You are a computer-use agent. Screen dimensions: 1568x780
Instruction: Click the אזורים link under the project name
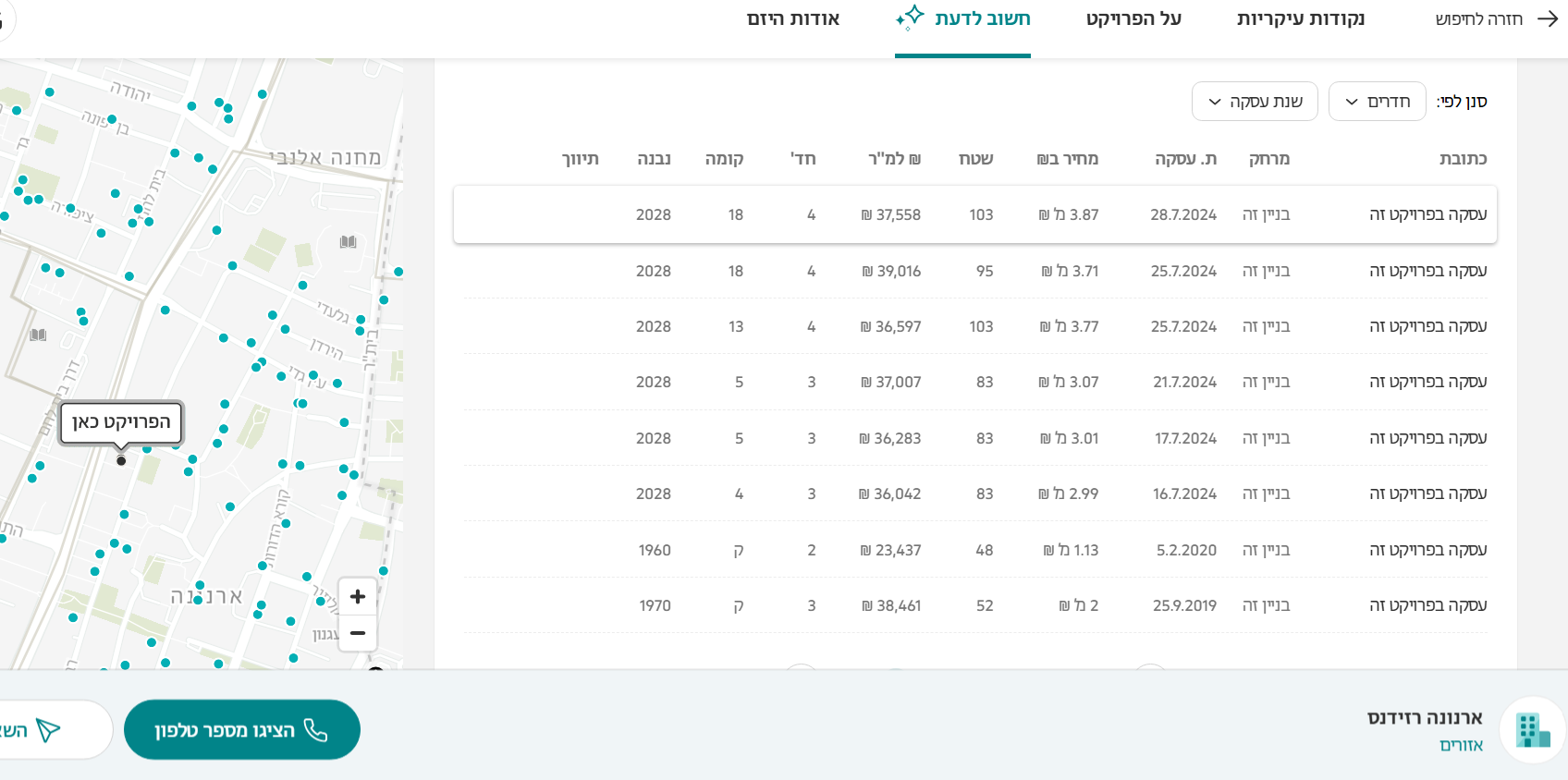click(x=1461, y=745)
